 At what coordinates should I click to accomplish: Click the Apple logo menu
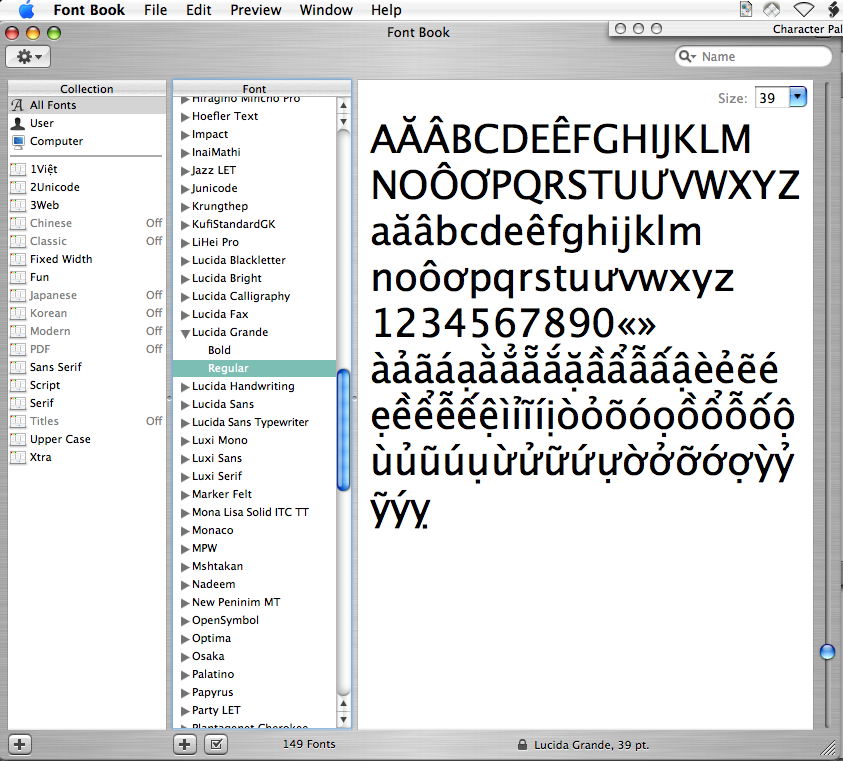(x=26, y=10)
